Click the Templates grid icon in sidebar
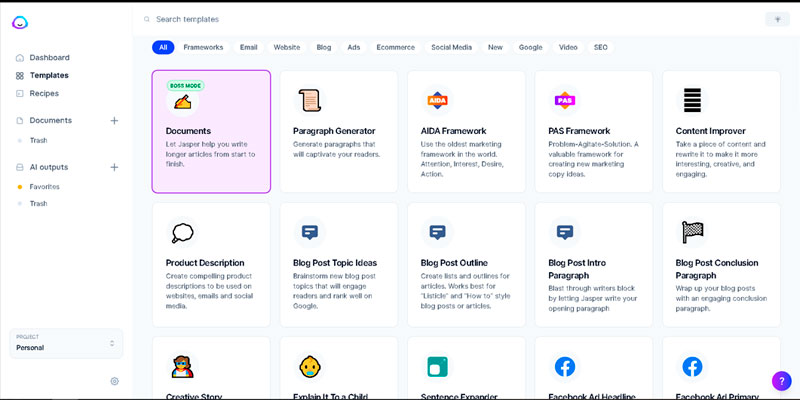The image size is (800, 400). tap(19, 76)
